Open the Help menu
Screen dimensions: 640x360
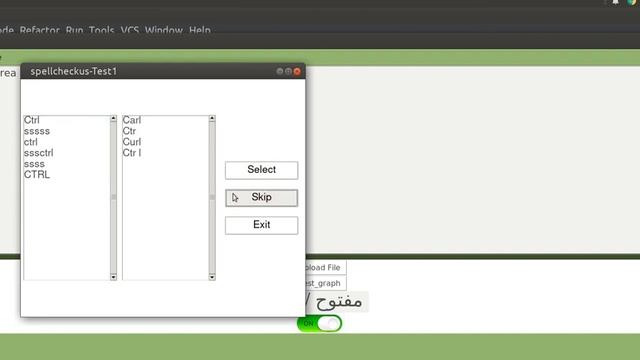click(x=200, y=30)
